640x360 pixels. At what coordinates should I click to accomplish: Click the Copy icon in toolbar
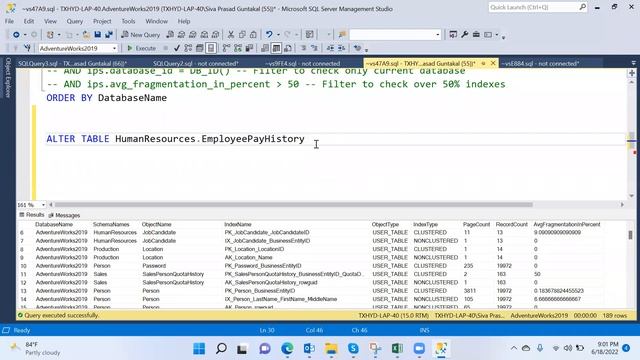pos(242,35)
